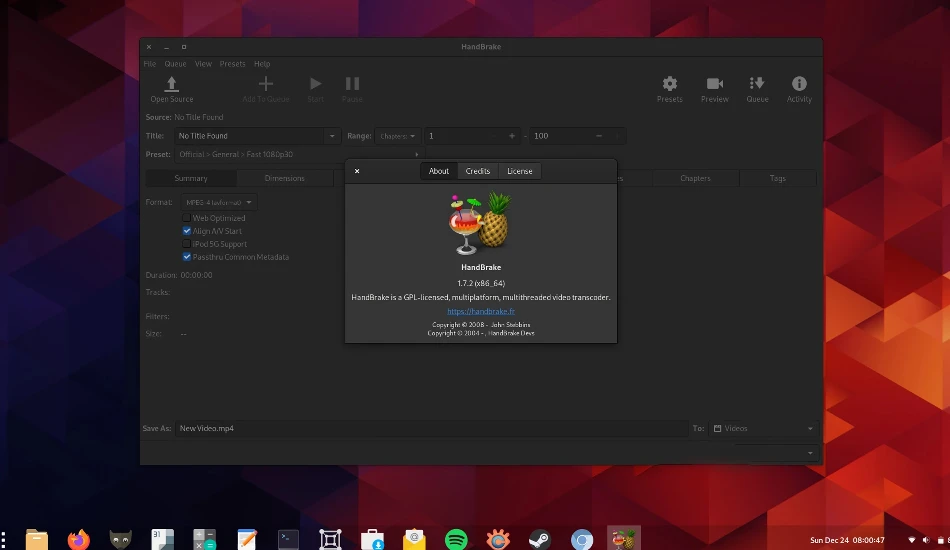Launch Chromium browser from the dock
This screenshot has height=550, width=950.
pos(582,539)
